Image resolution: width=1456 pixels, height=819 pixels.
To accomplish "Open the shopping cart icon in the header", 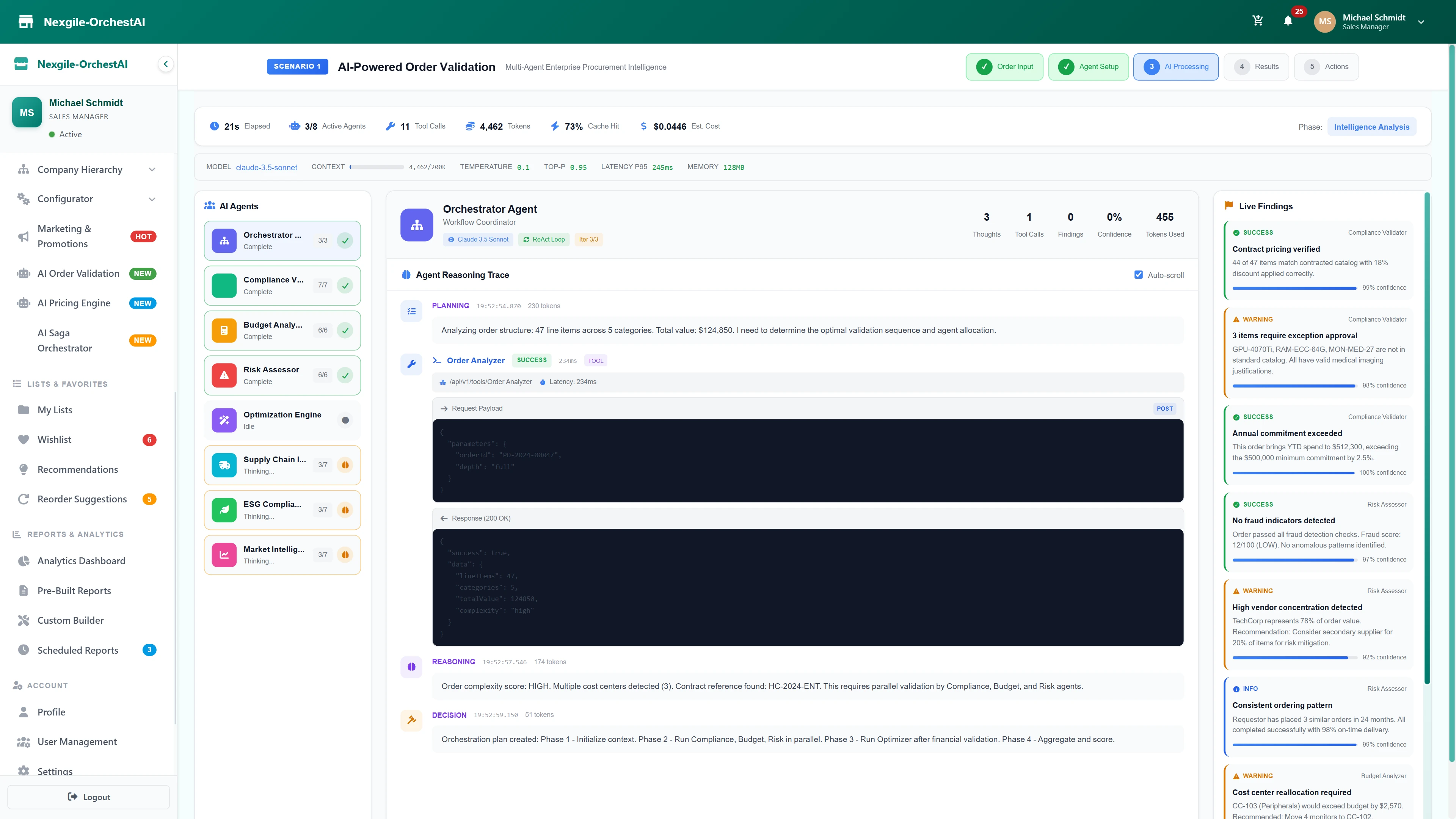I will coord(1258,20).
